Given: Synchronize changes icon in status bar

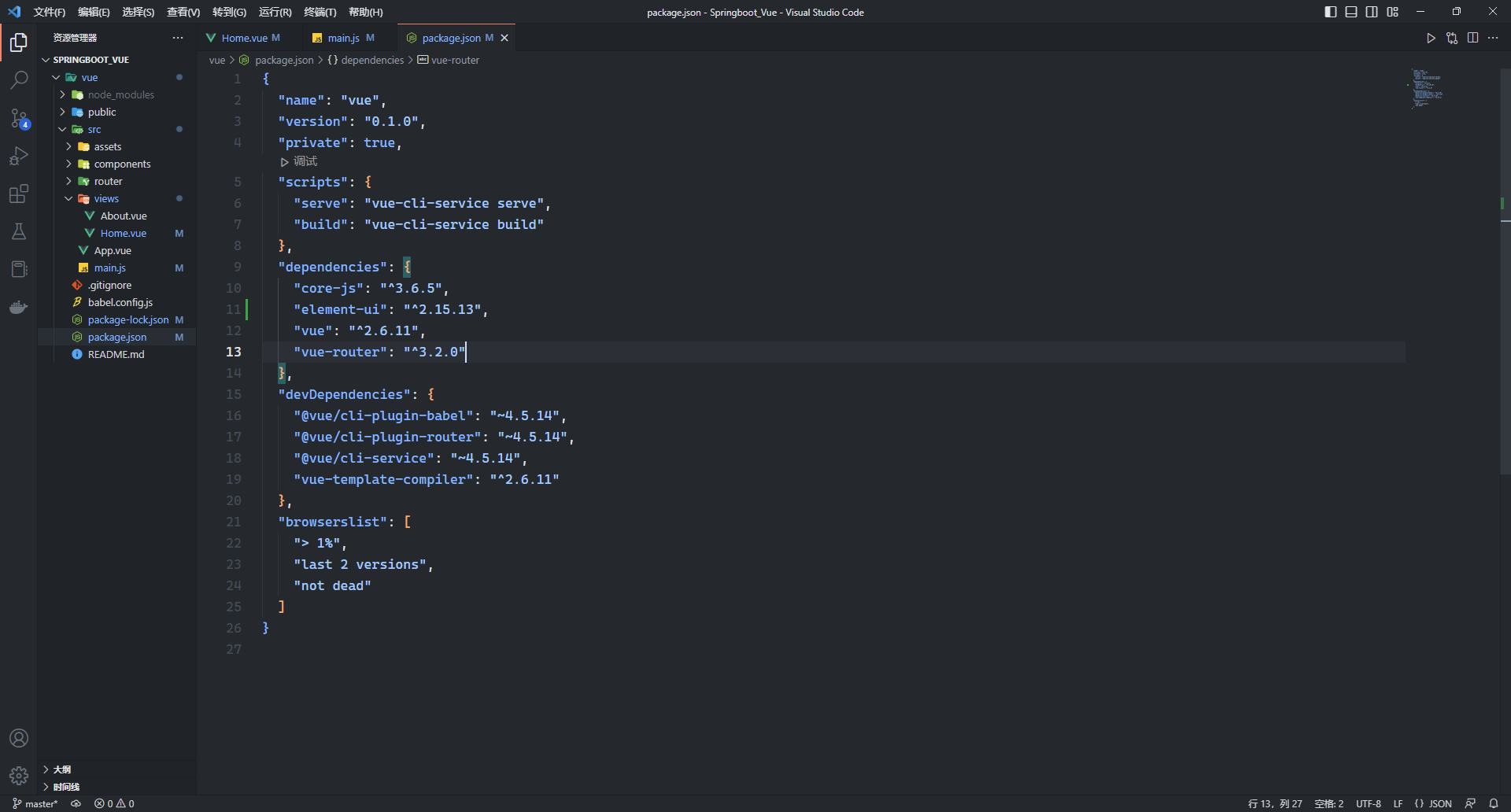Looking at the screenshot, I should point(76,803).
